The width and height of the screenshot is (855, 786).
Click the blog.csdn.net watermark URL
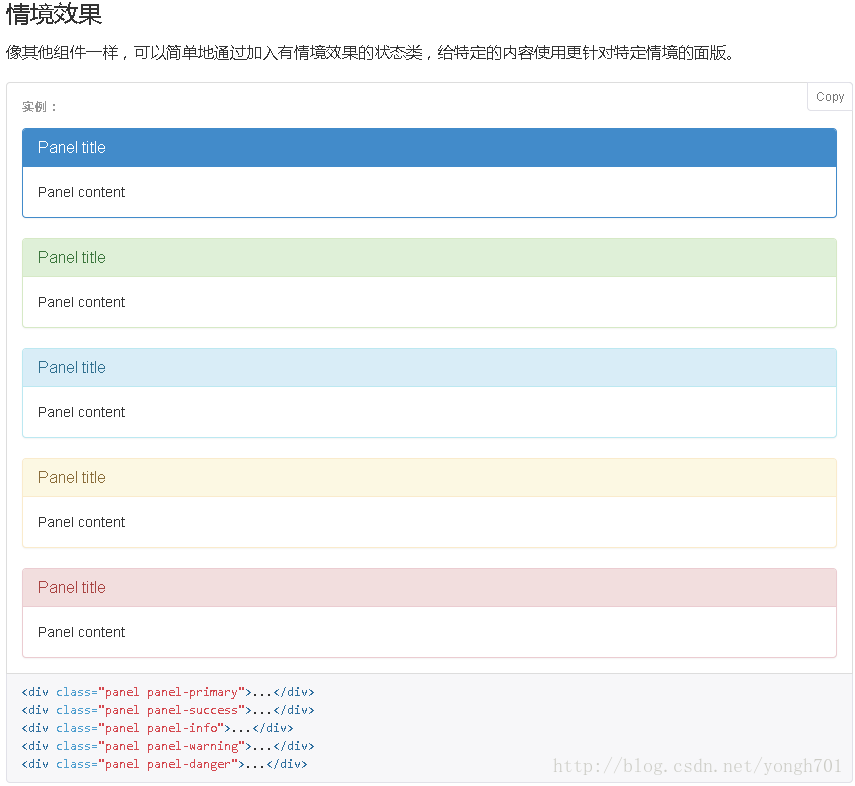pyautogui.click(x=697, y=766)
